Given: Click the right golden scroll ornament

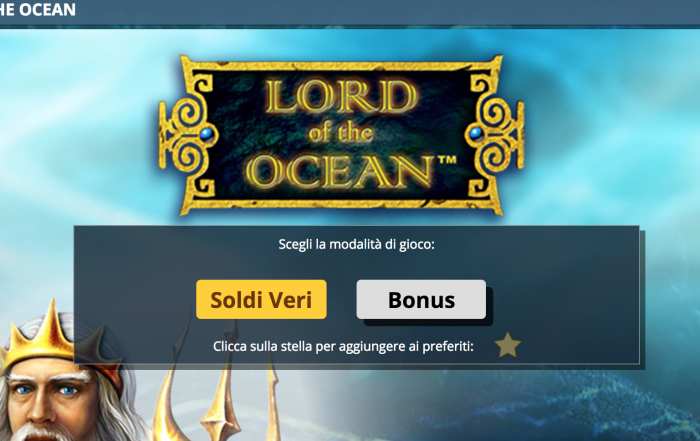Looking at the screenshot, I should point(496,133).
